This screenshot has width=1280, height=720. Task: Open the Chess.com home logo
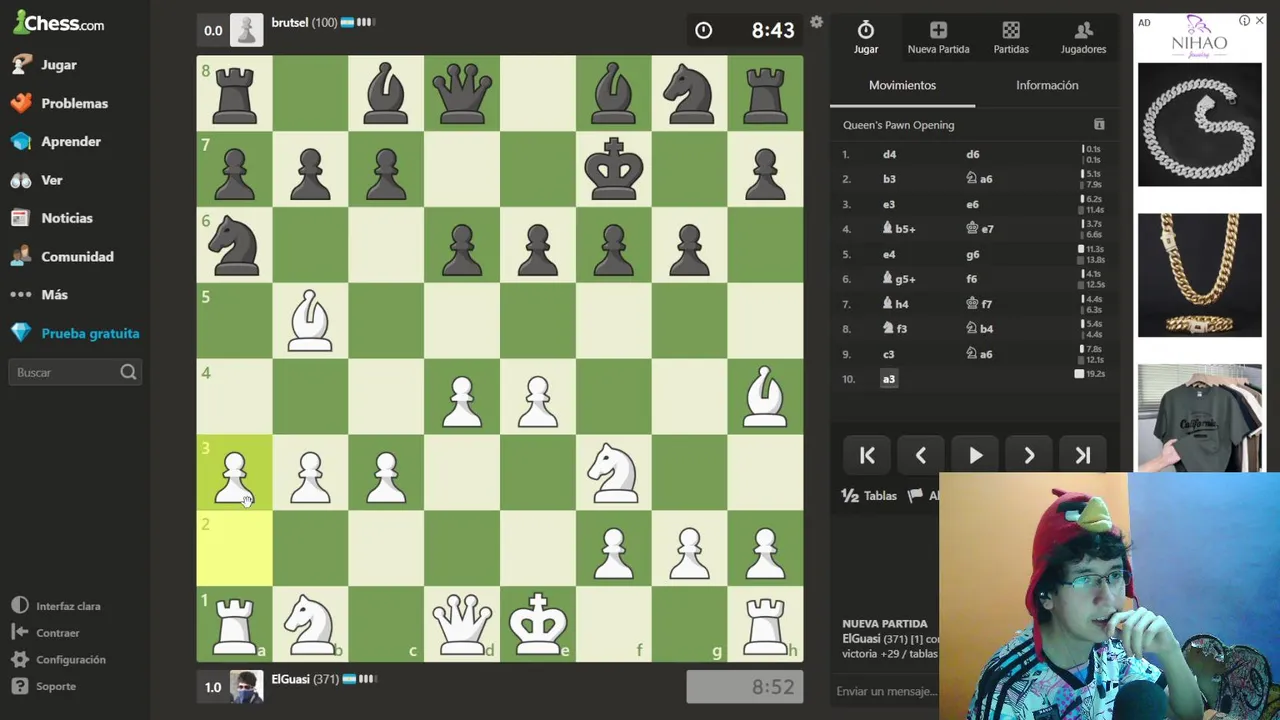[58, 22]
